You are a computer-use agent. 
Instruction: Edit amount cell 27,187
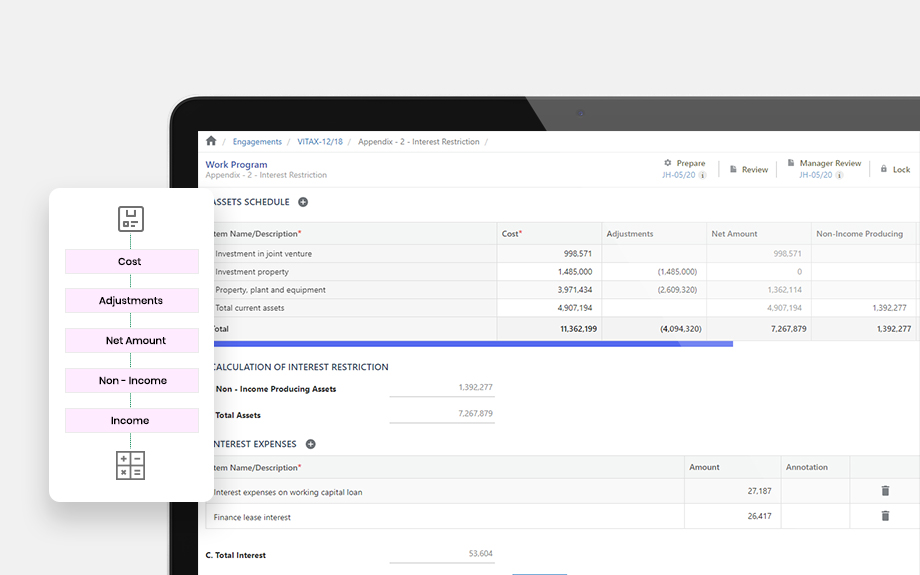732,491
